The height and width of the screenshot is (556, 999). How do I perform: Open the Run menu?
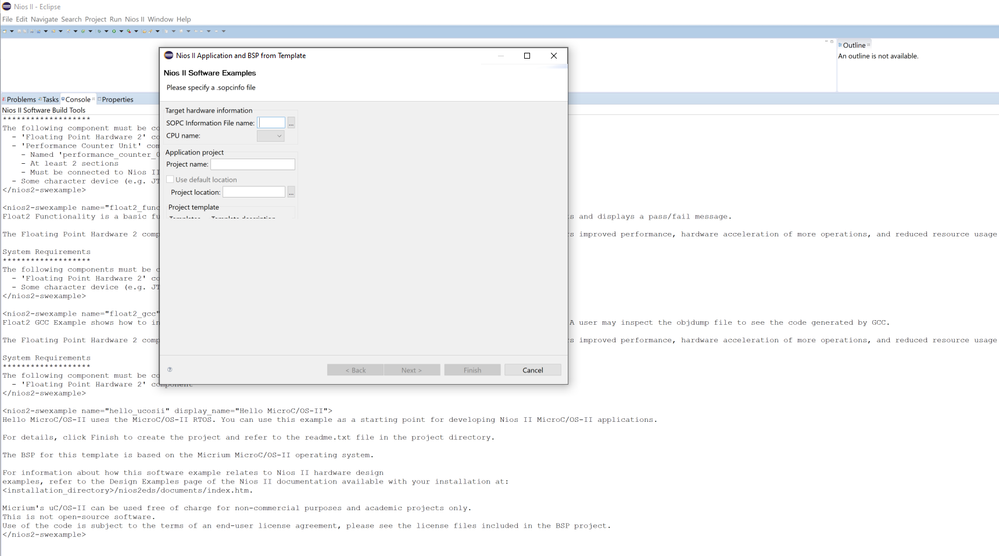tap(115, 19)
